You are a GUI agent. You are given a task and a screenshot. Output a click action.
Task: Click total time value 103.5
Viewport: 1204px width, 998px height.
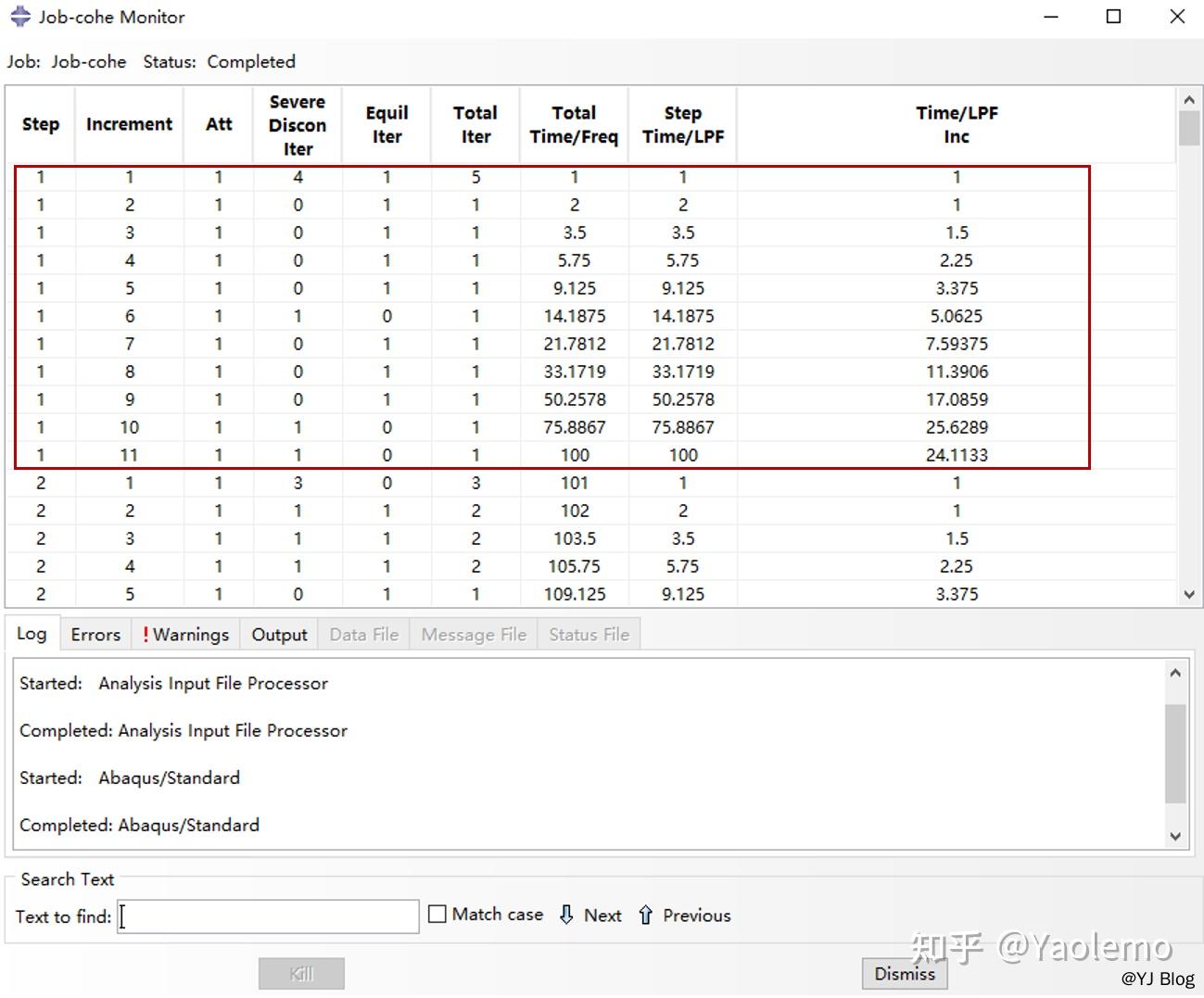pos(575,538)
